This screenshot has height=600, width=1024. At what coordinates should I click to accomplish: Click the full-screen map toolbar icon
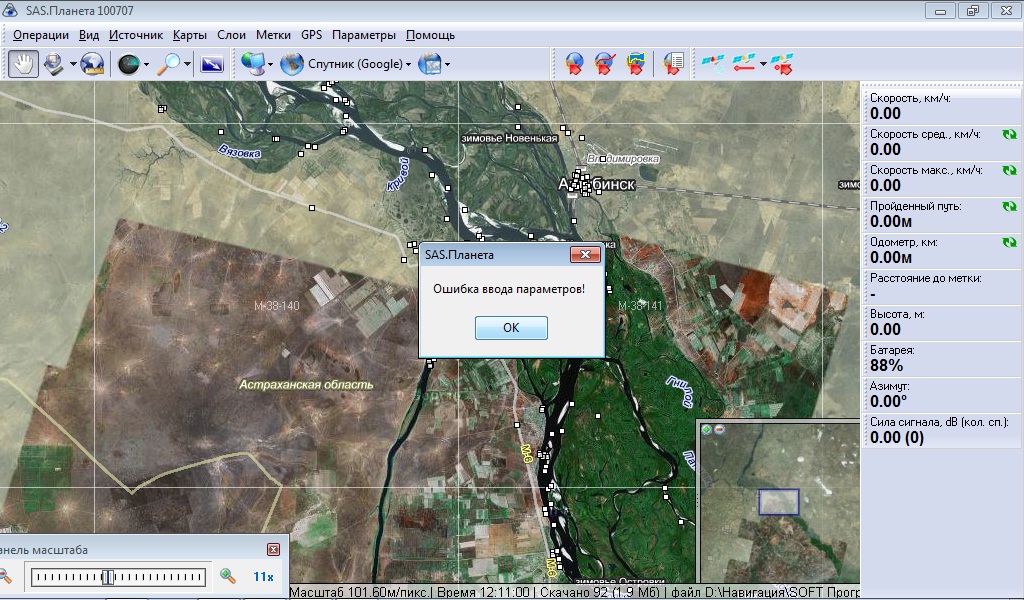211,64
